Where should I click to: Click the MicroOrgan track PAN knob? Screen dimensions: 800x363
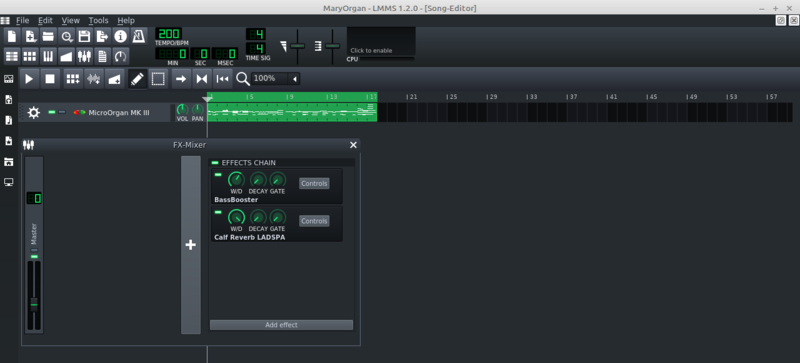pyautogui.click(x=197, y=109)
